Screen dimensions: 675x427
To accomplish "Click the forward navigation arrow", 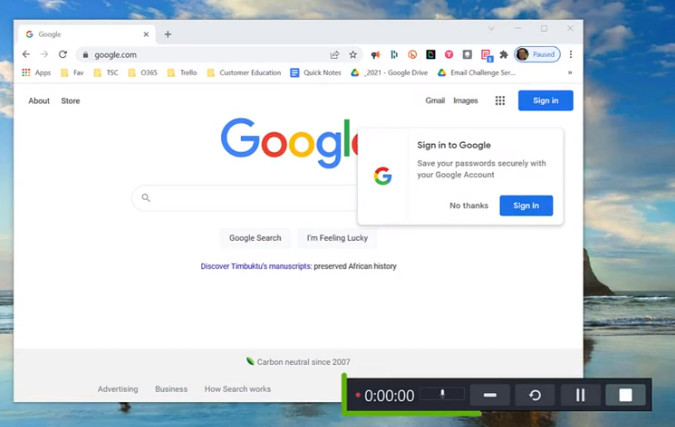I will click(x=44, y=54).
